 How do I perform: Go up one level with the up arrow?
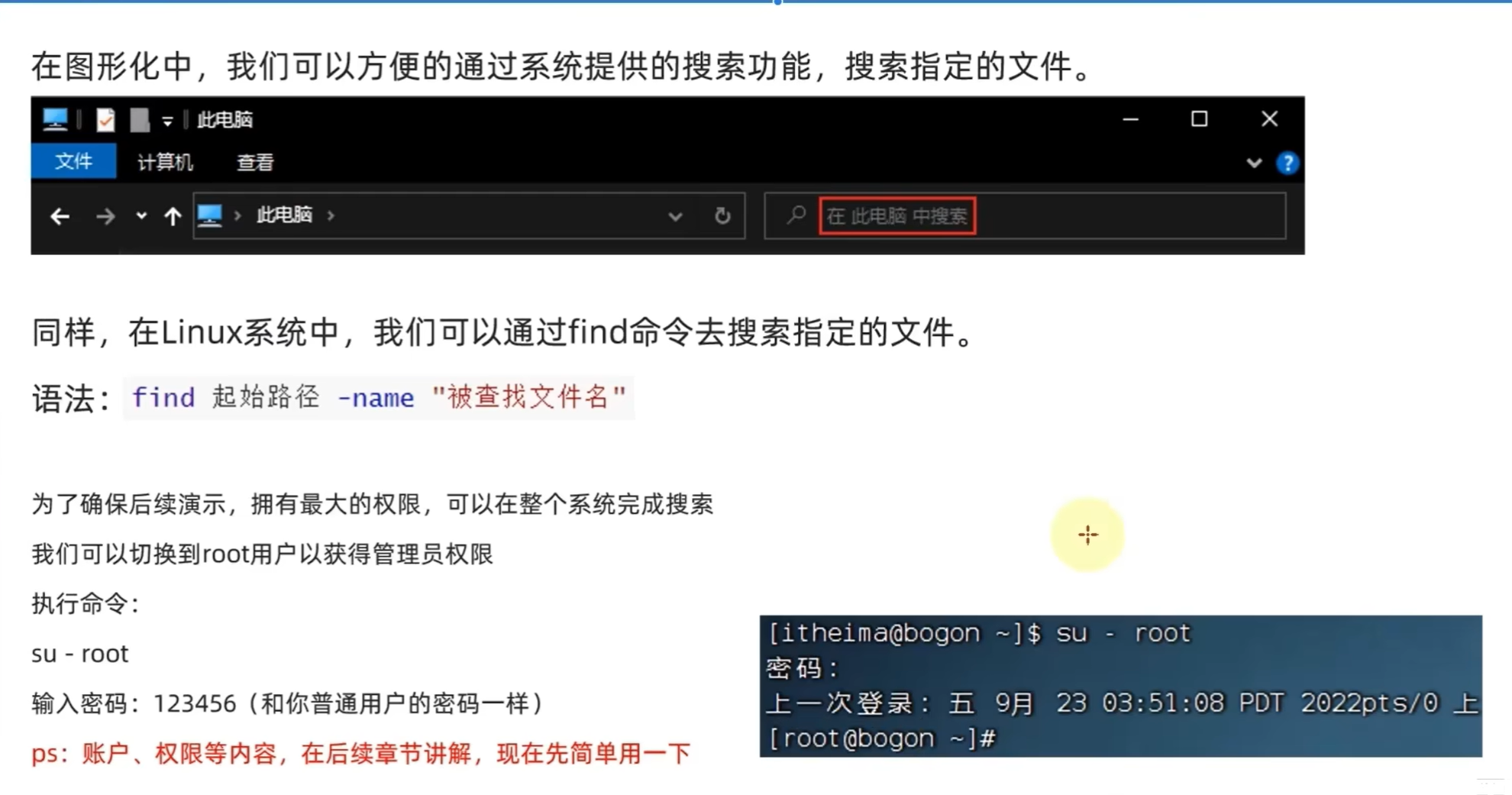[x=173, y=217]
